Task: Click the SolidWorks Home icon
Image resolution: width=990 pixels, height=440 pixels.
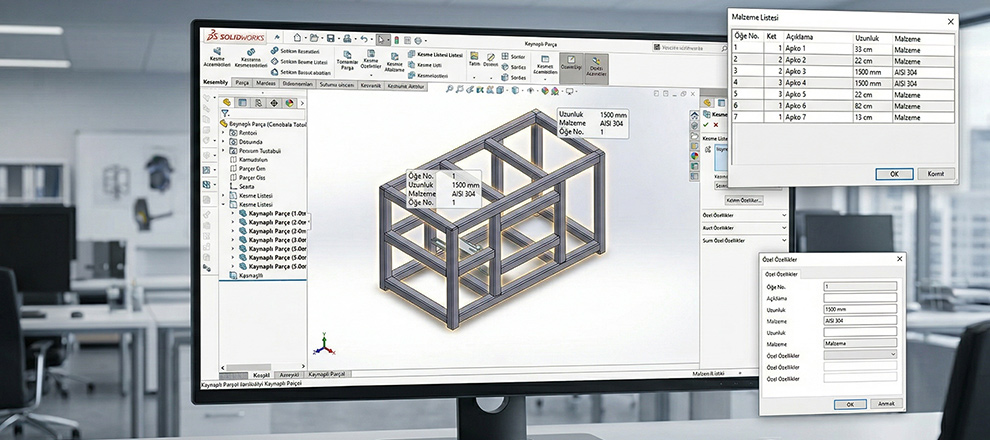Action: [x=297, y=38]
